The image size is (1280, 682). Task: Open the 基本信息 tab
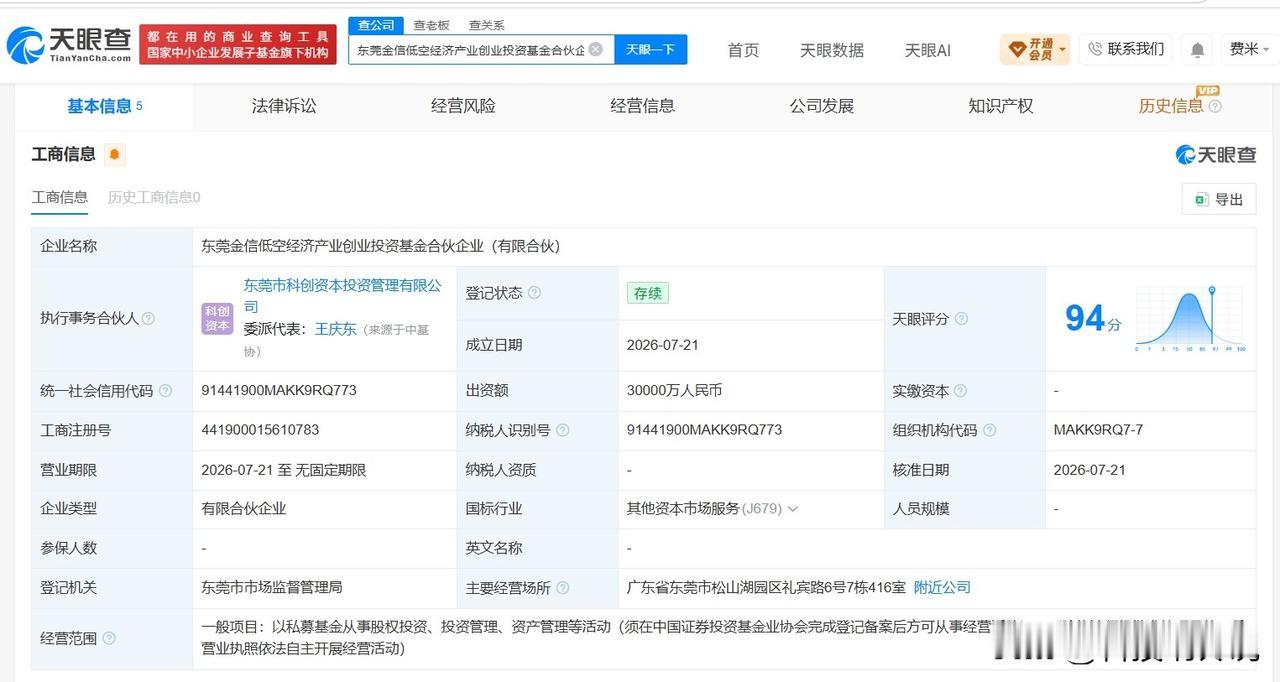tap(104, 106)
